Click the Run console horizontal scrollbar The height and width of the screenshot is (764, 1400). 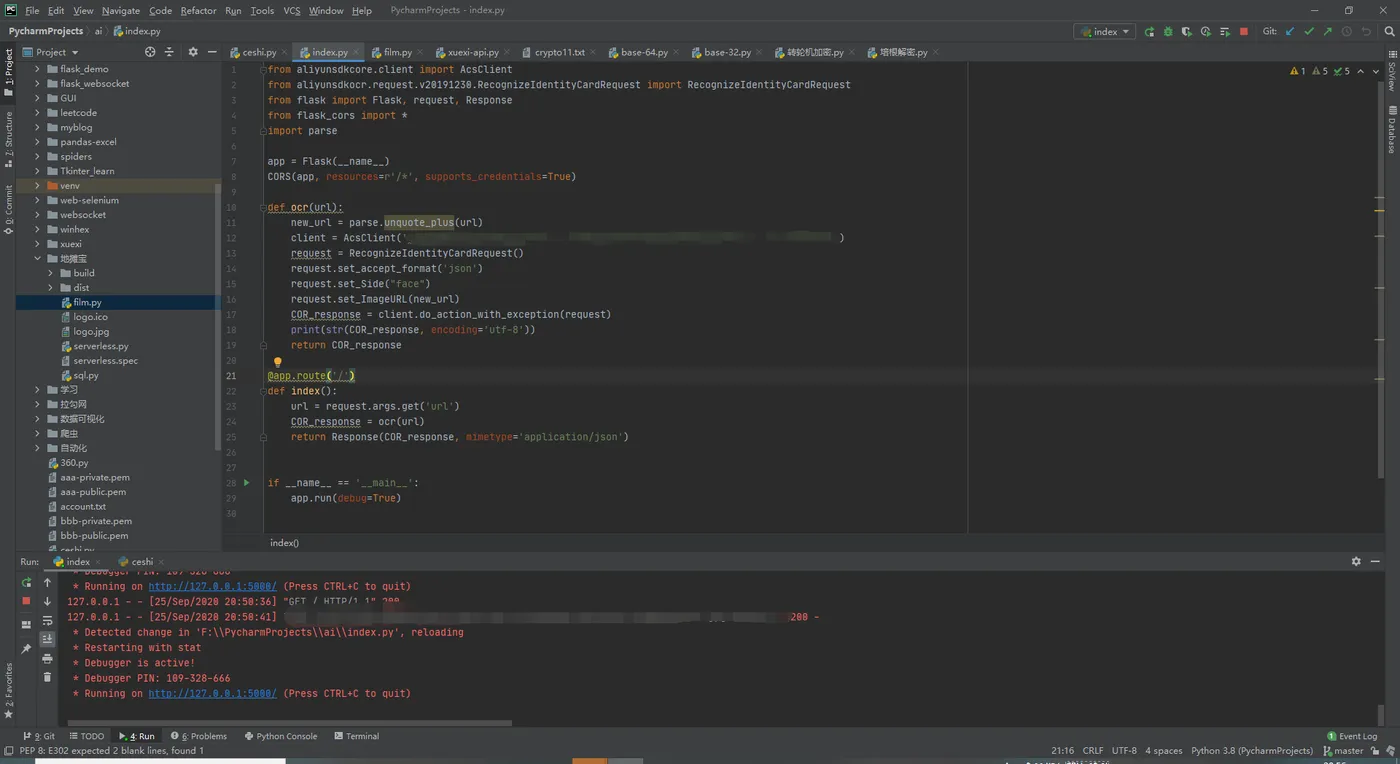288,722
